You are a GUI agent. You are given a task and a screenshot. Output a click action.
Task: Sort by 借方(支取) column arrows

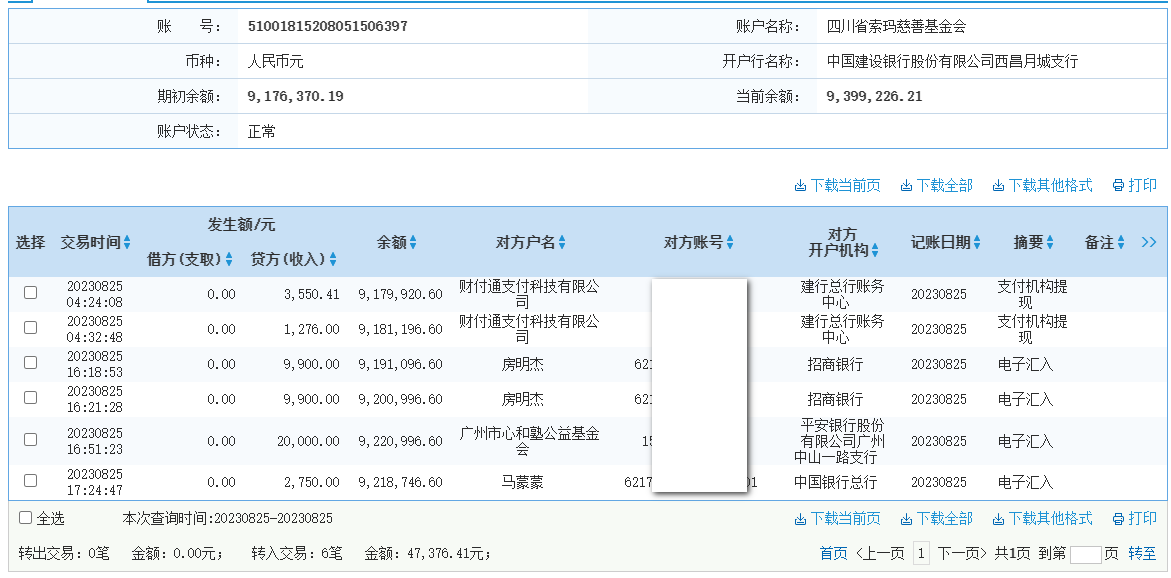pos(229,259)
